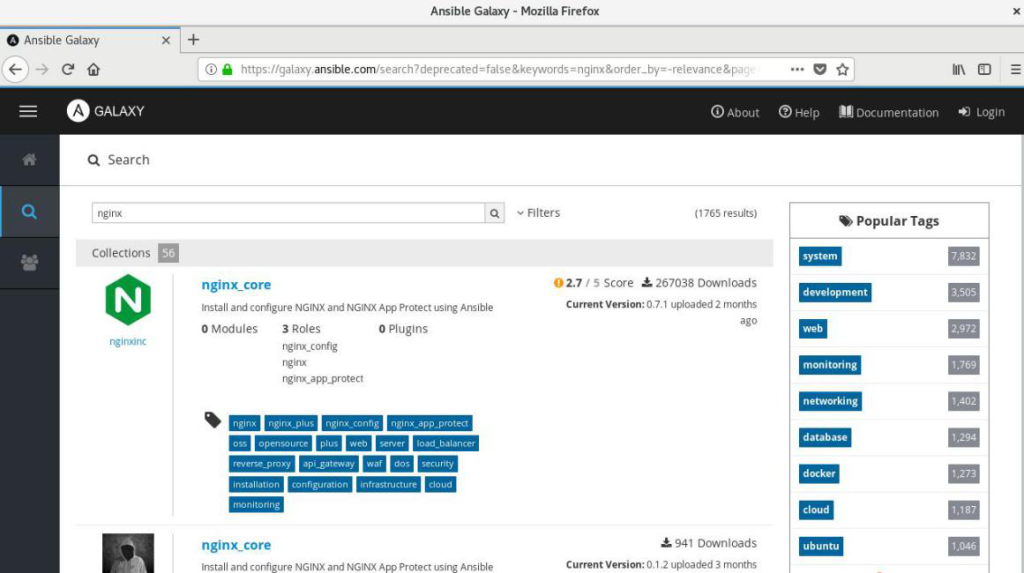Open the Help menu
The width and height of the screenshot is (1024, 573).
799,112
